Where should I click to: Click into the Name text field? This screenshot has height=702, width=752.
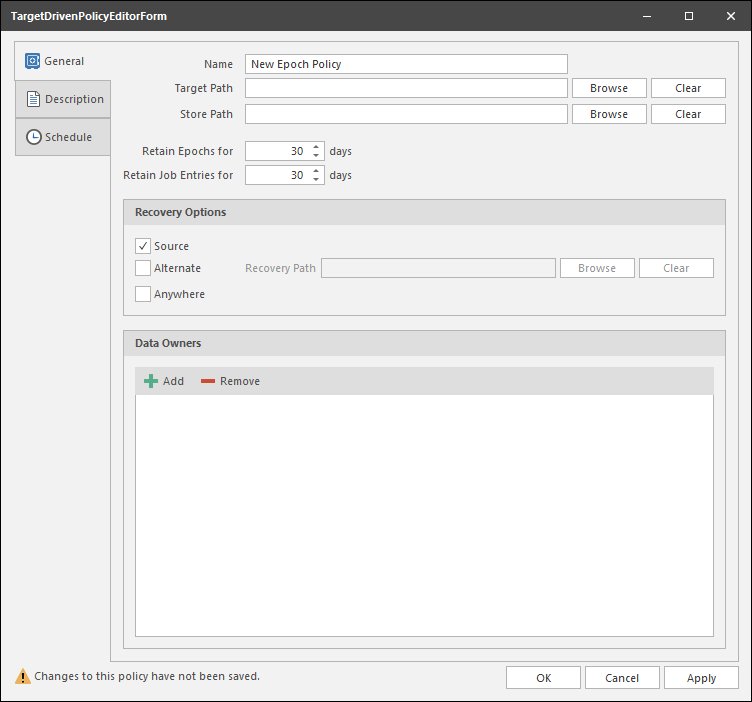point(406,64)
